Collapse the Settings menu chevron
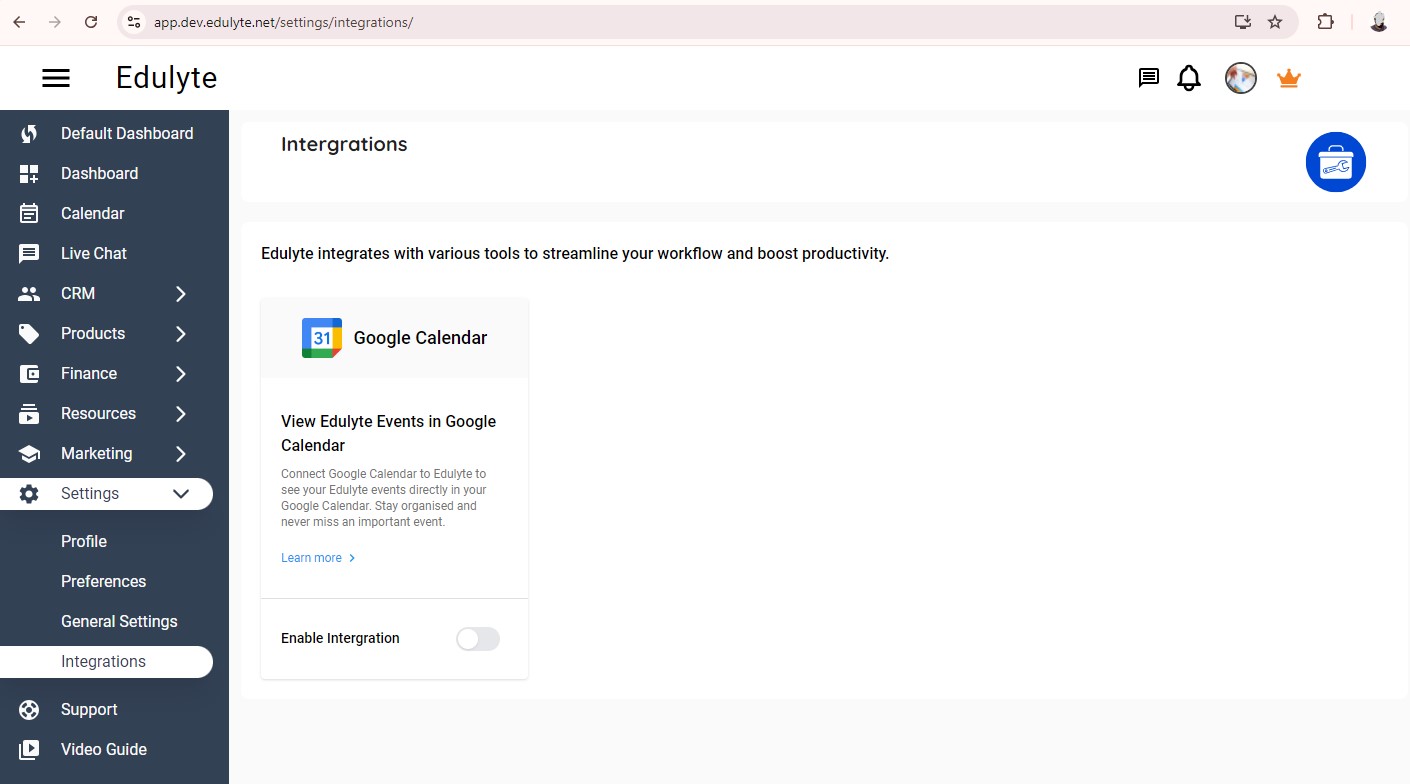 181,494
